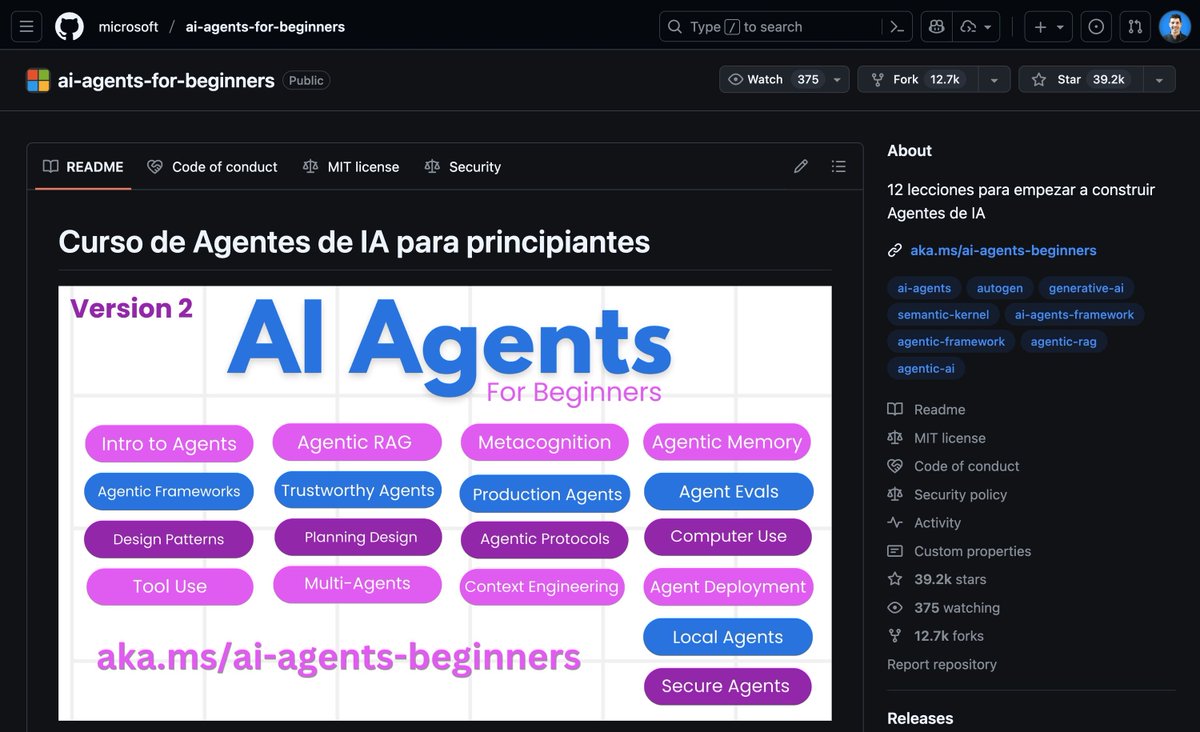Select the ai-agents-framework topic tag

(x=1074, y=314)
